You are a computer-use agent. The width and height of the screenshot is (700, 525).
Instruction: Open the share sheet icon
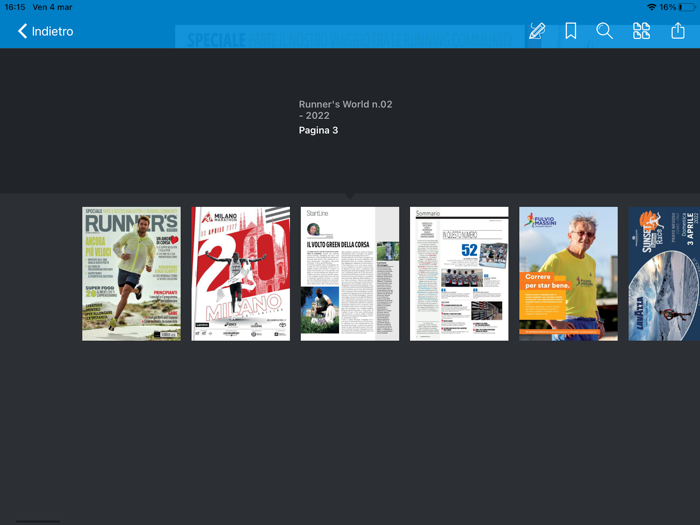(678, 31)
